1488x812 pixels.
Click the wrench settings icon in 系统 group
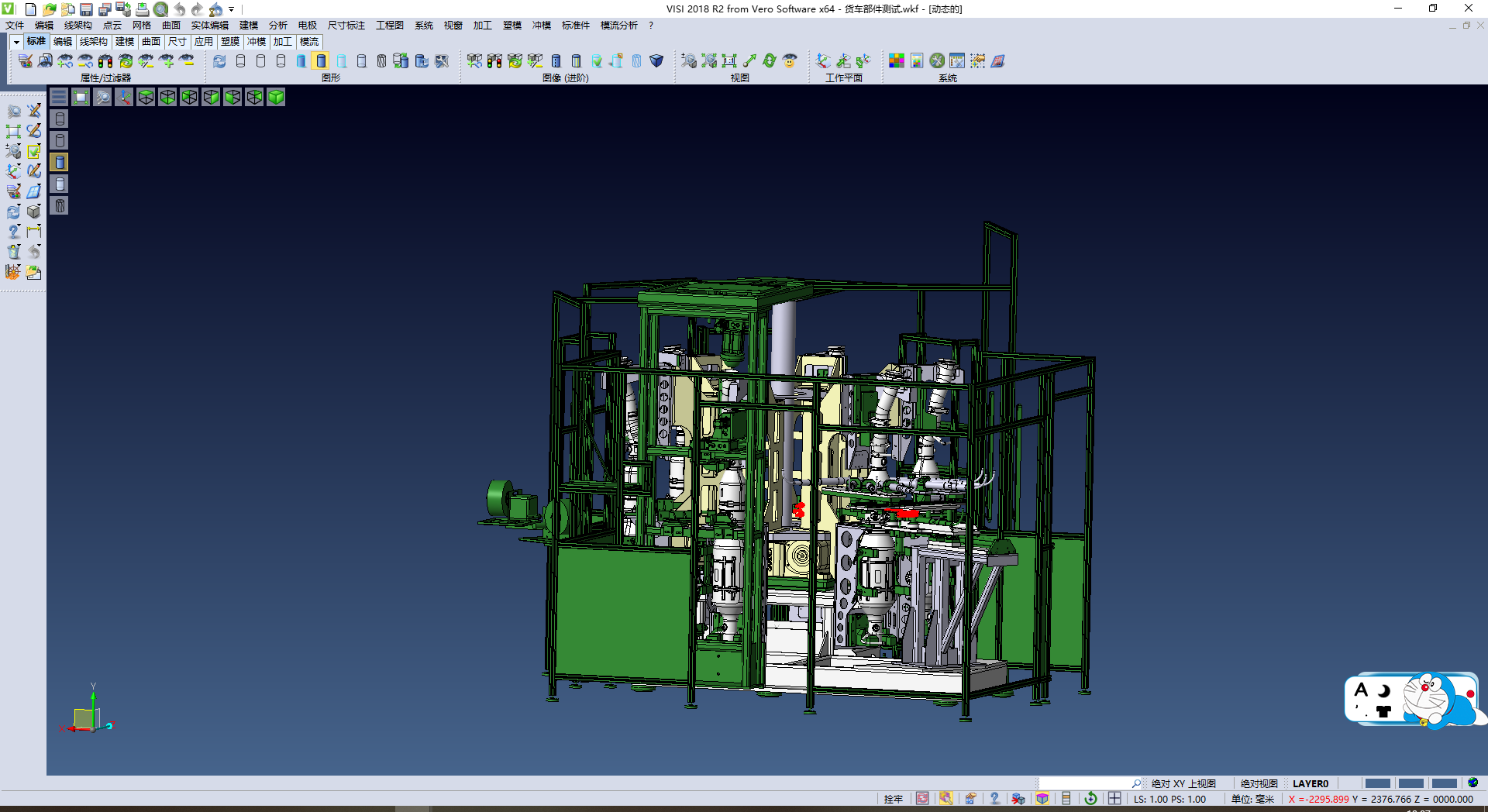pos(937,61)
